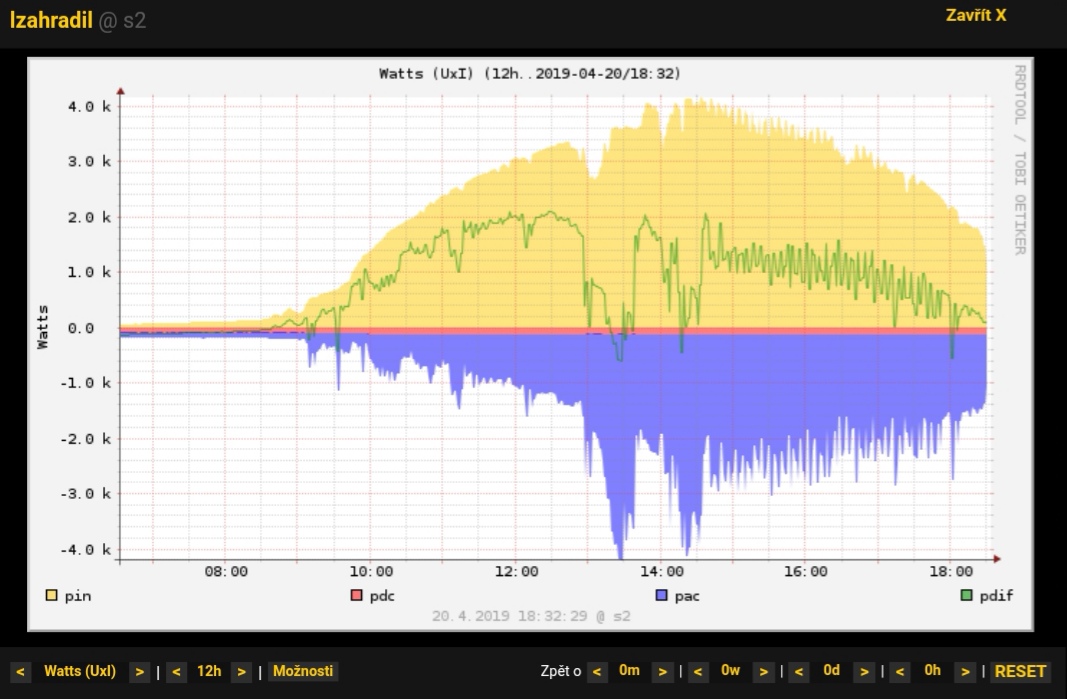This screenshot has width=1067, height=699.
Task: Step forward the 0m offset
Action: [662, 671]
